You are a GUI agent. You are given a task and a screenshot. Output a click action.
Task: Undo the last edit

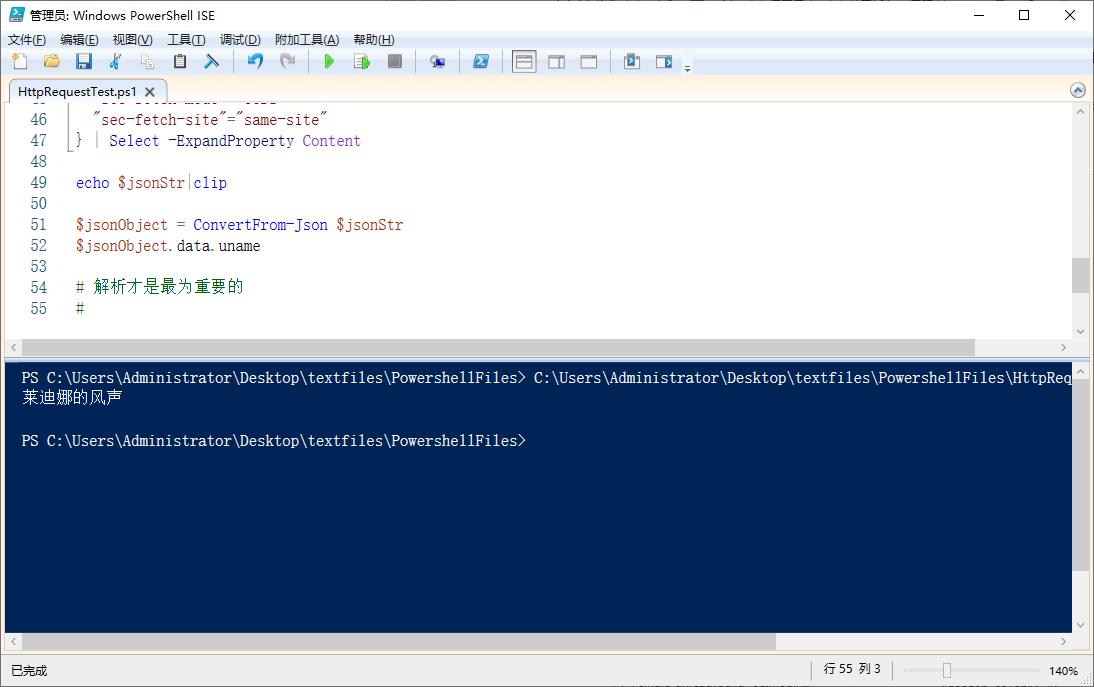point(255,62)
